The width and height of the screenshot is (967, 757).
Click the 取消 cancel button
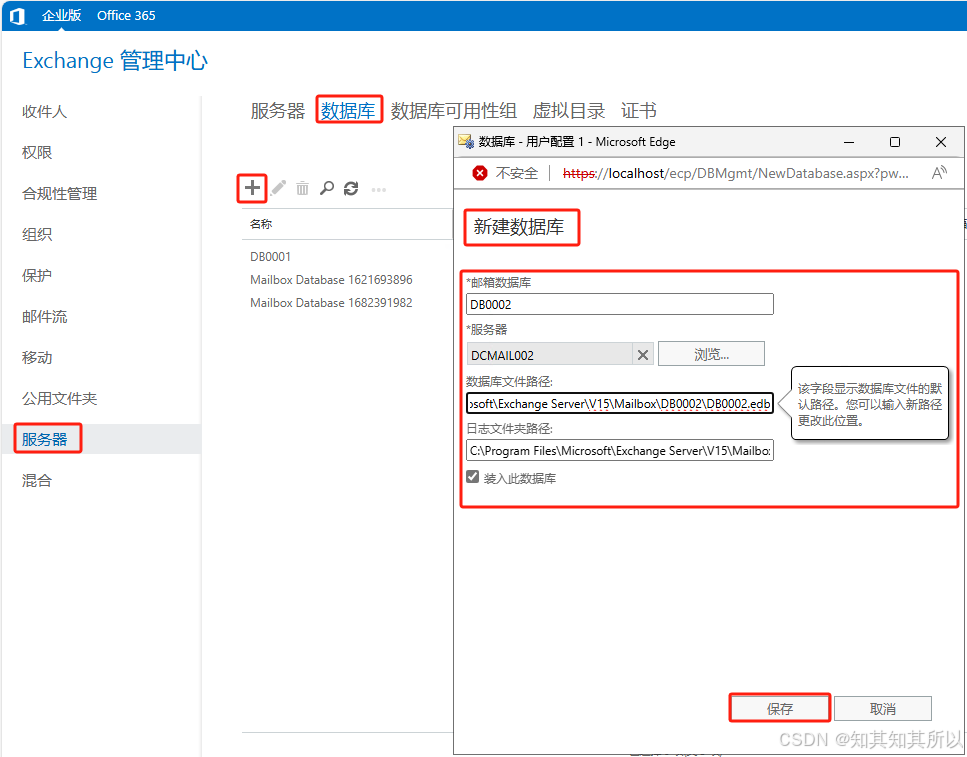tap(883, 708)
